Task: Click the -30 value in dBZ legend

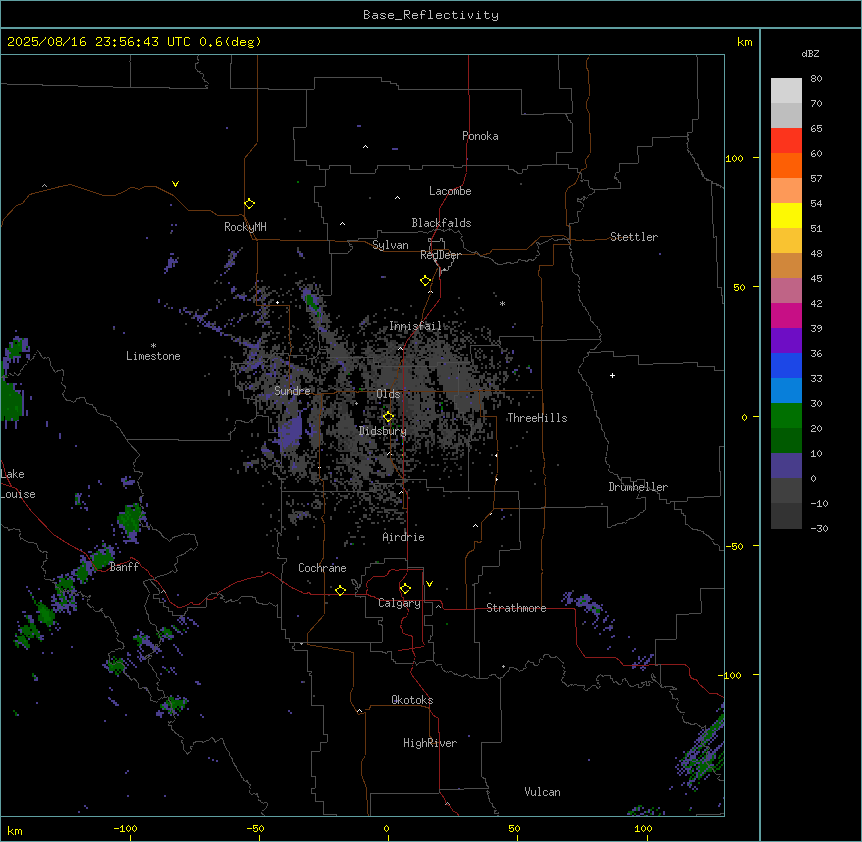Action: (819, 529)
